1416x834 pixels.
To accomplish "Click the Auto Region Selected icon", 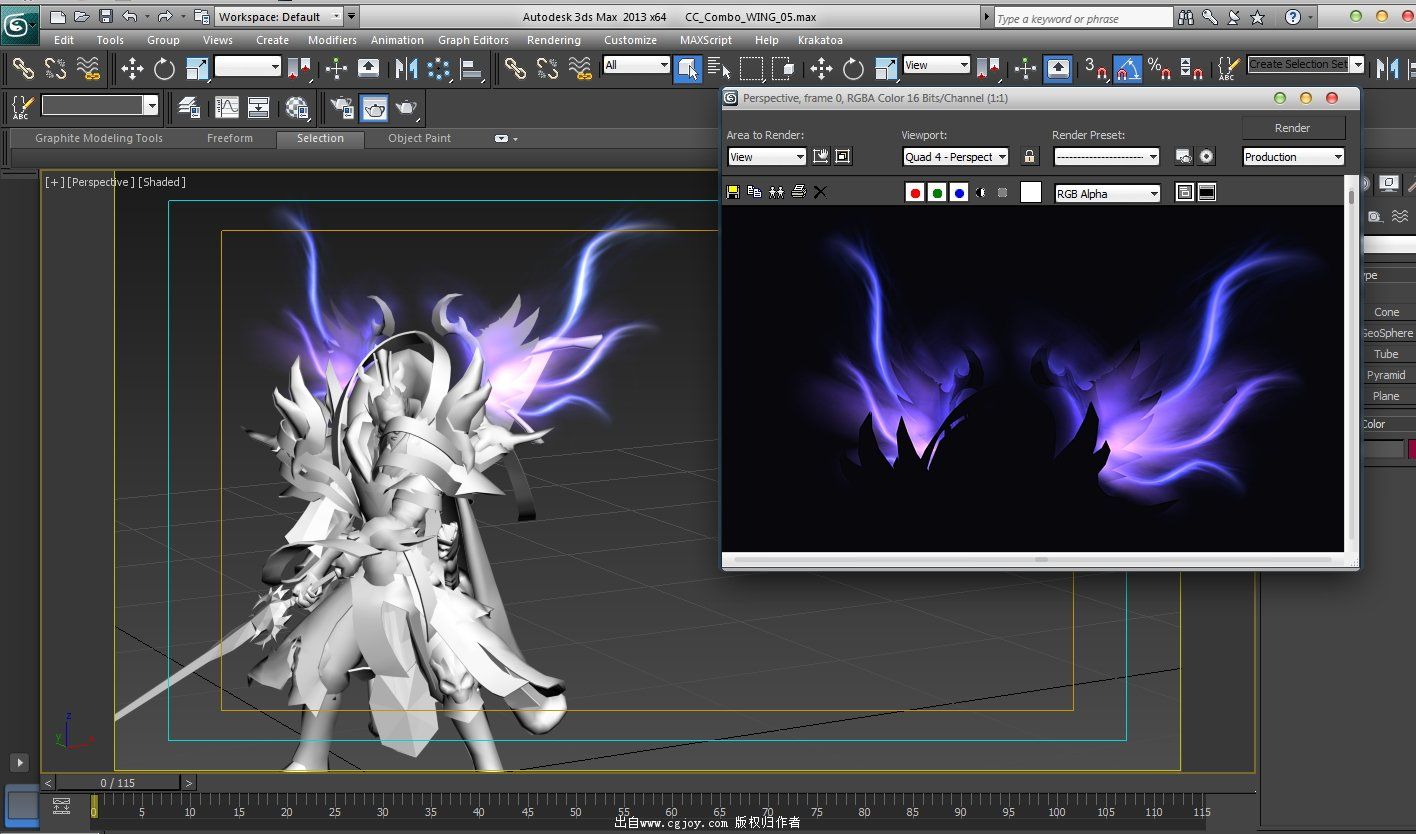I will (843, 156).
